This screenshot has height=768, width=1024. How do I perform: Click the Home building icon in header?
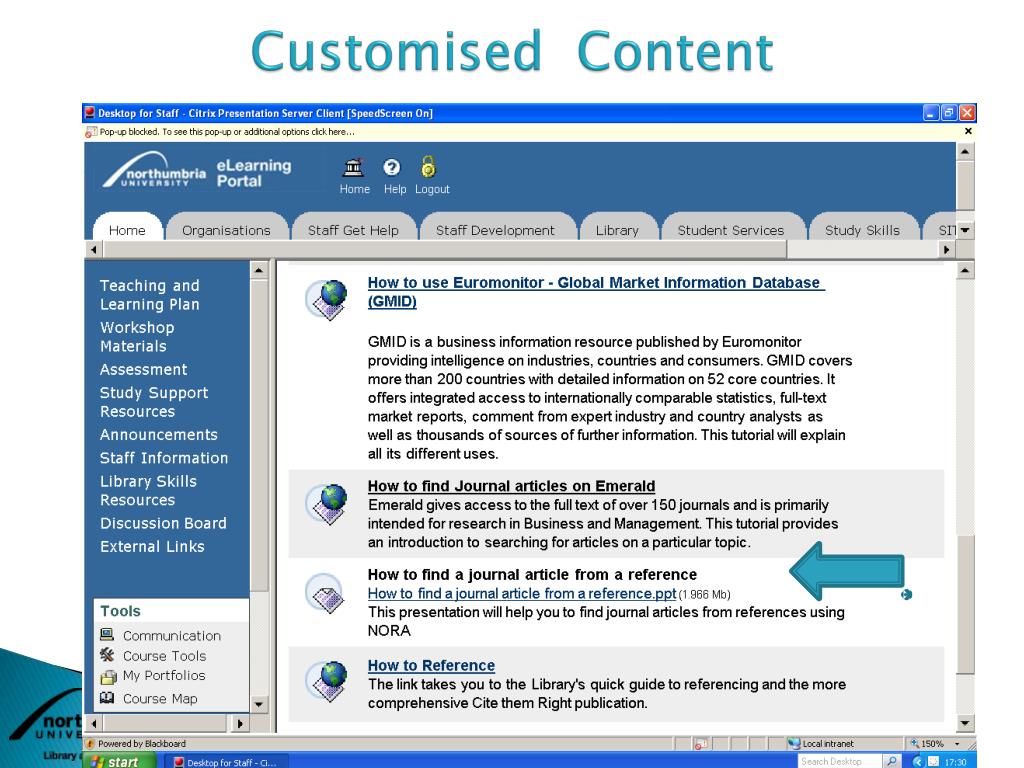click(x=353, y=168)
